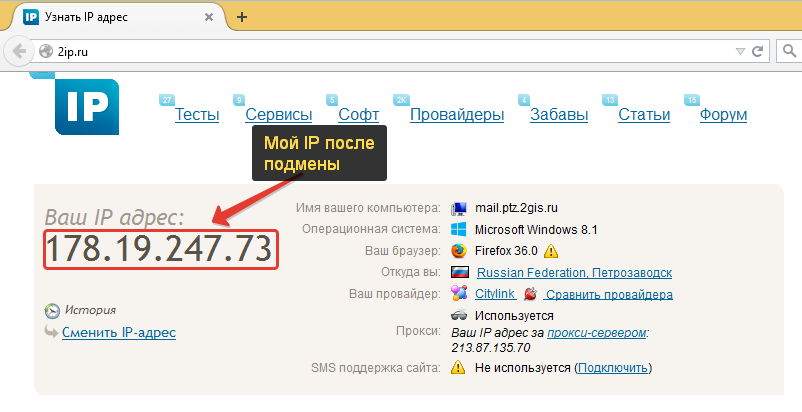Image resolution: width=802 pixels, height=412 pixels.
Task: Go back with the browser back arrow
Action: point(19,51)
